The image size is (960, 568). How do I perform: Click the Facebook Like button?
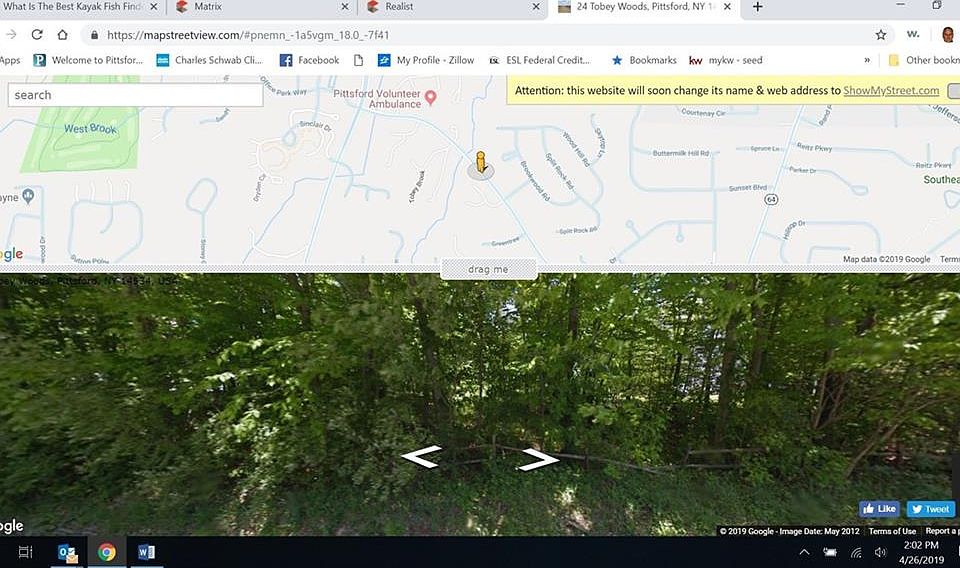[879, 509]
